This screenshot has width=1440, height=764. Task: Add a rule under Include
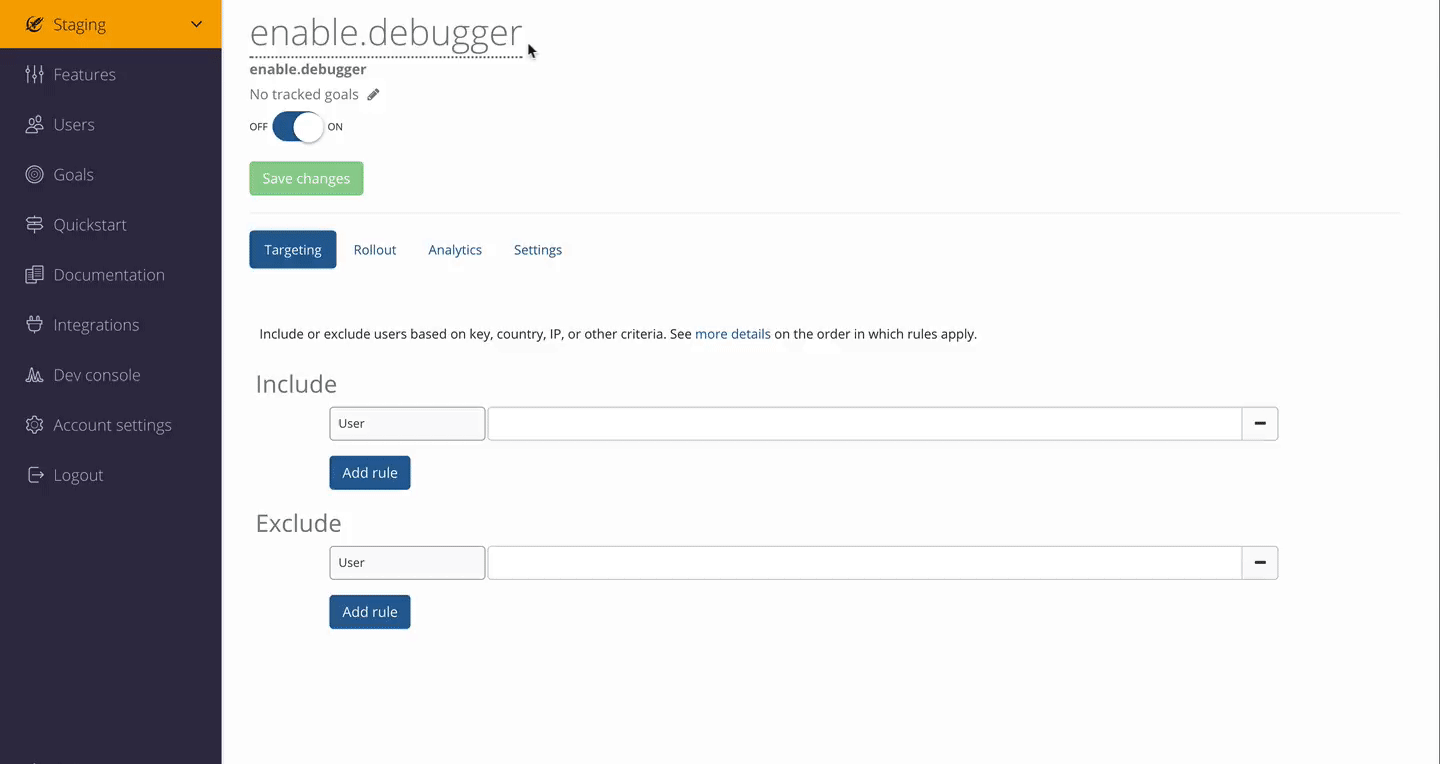(x=370, y=473)
